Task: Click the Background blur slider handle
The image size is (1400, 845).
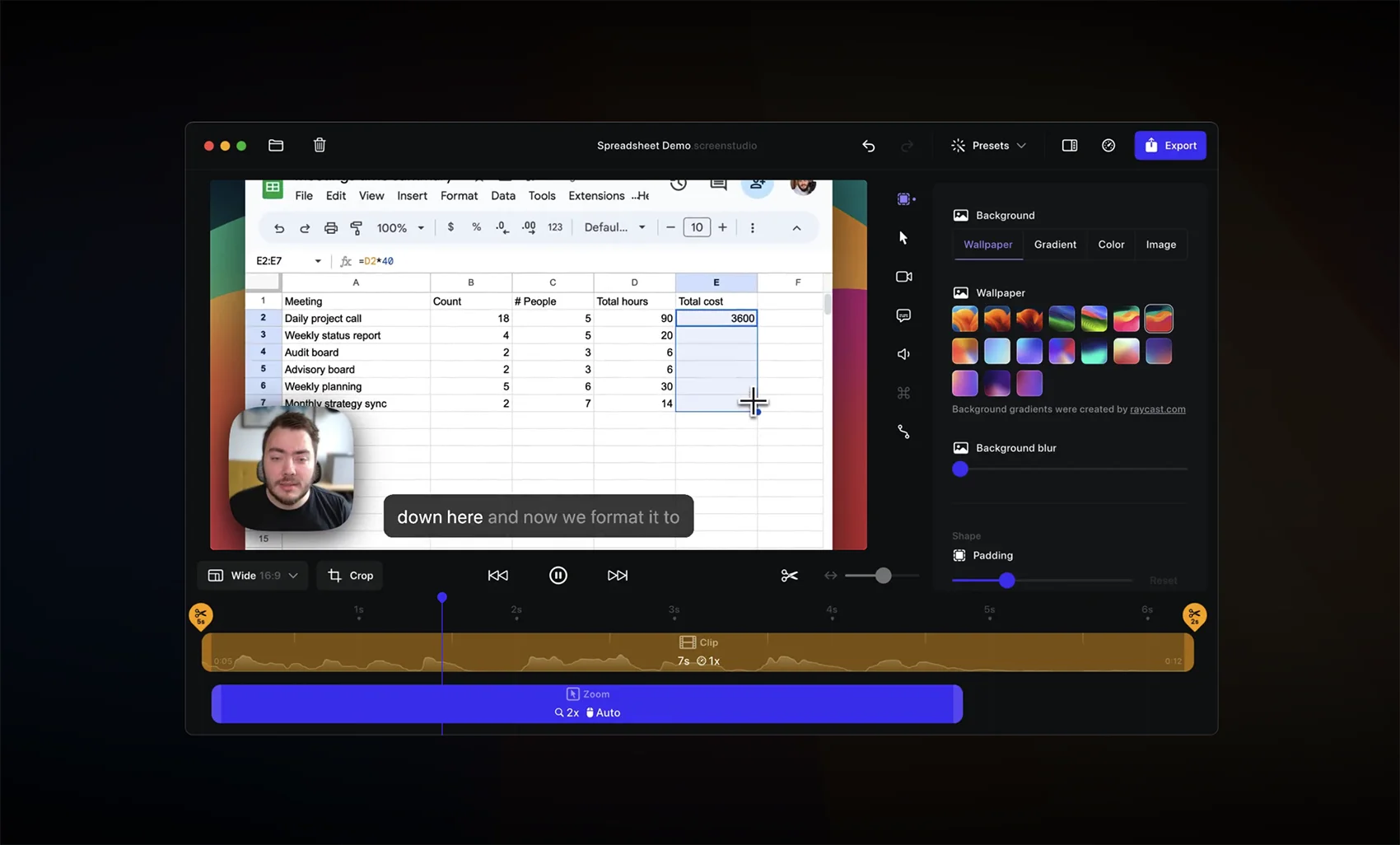Action: [960, 469]
